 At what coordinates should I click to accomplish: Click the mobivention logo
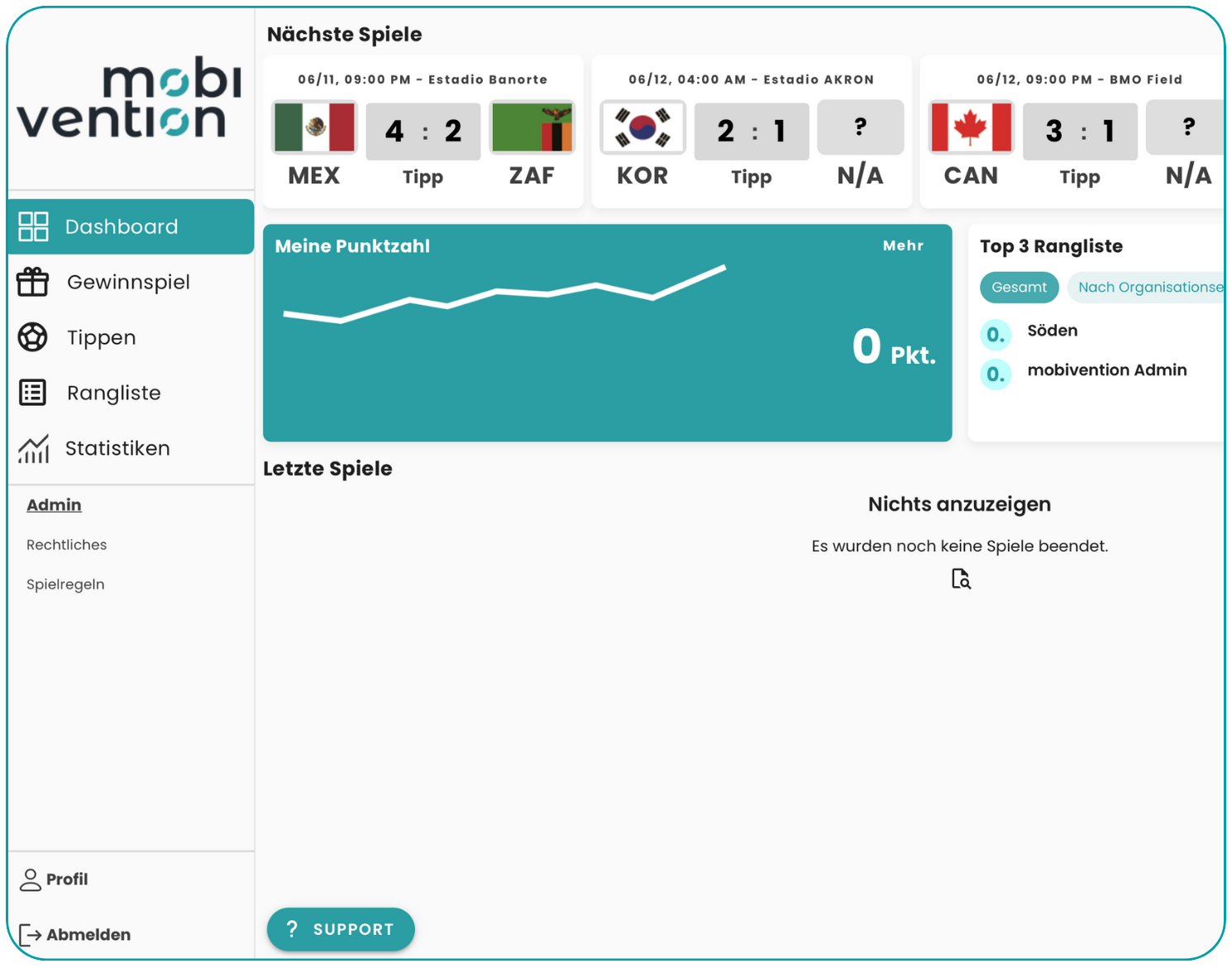tap(130, 99)
